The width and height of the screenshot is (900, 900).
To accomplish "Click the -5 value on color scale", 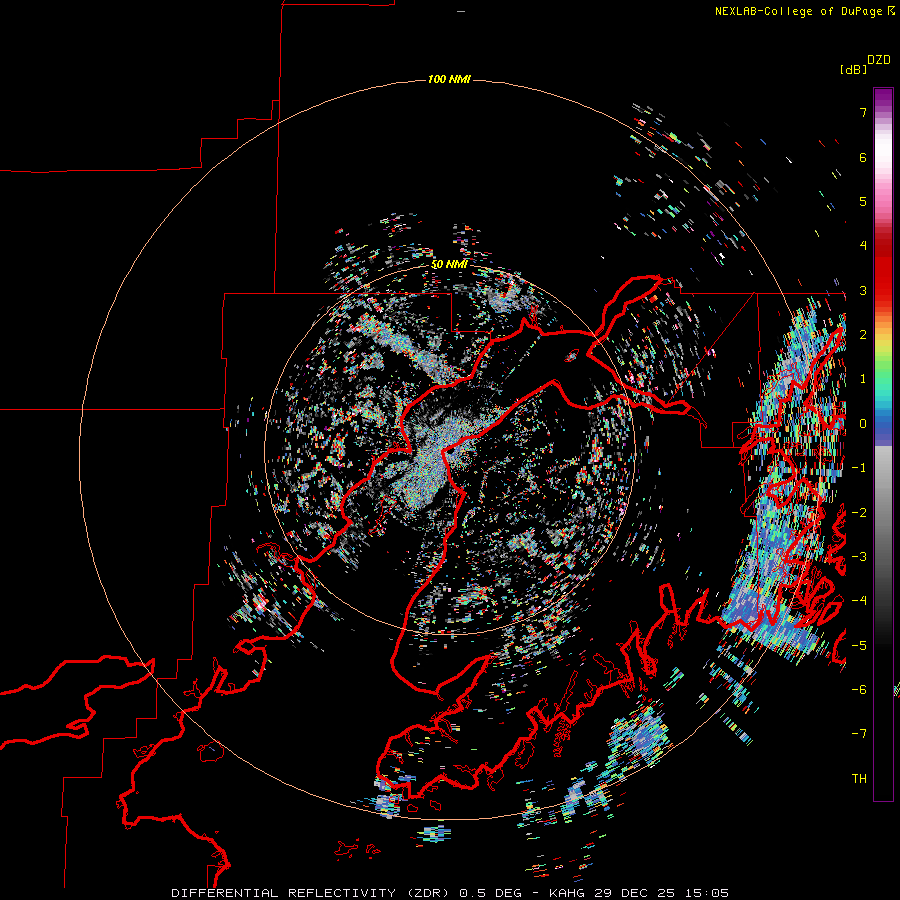I will [x=859, y=646].
